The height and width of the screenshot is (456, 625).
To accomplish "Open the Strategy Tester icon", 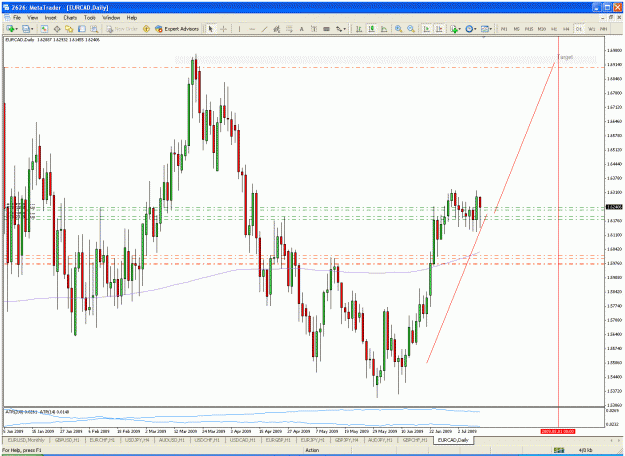I will [x=94, y=29].
